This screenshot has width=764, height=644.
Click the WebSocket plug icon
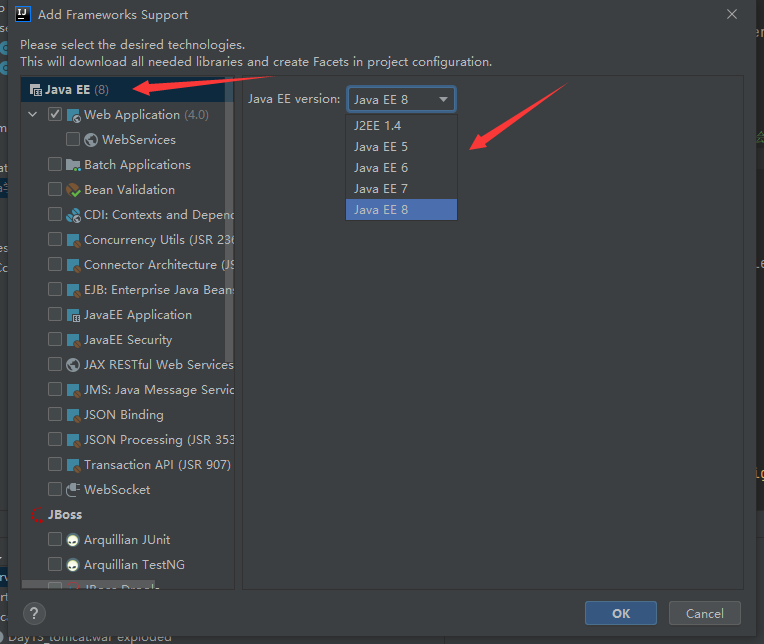point(73,490)
